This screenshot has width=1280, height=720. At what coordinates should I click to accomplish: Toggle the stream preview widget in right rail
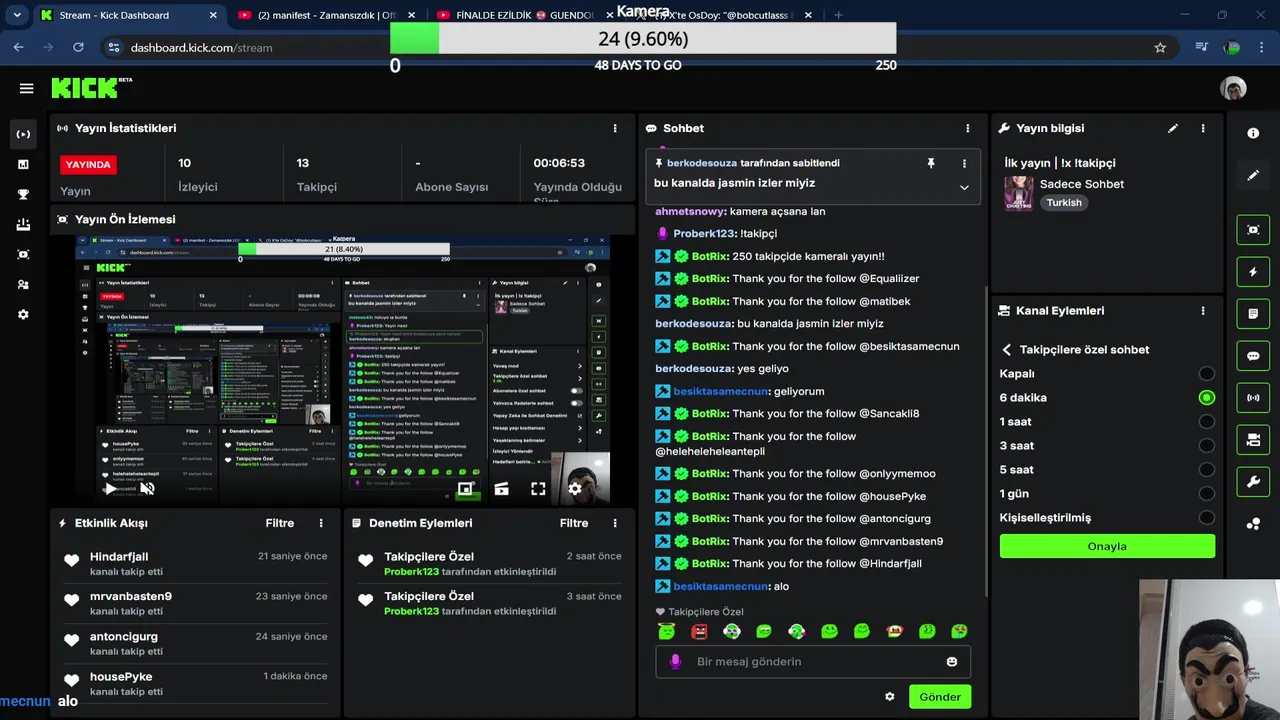click(x=1253, y=229)
